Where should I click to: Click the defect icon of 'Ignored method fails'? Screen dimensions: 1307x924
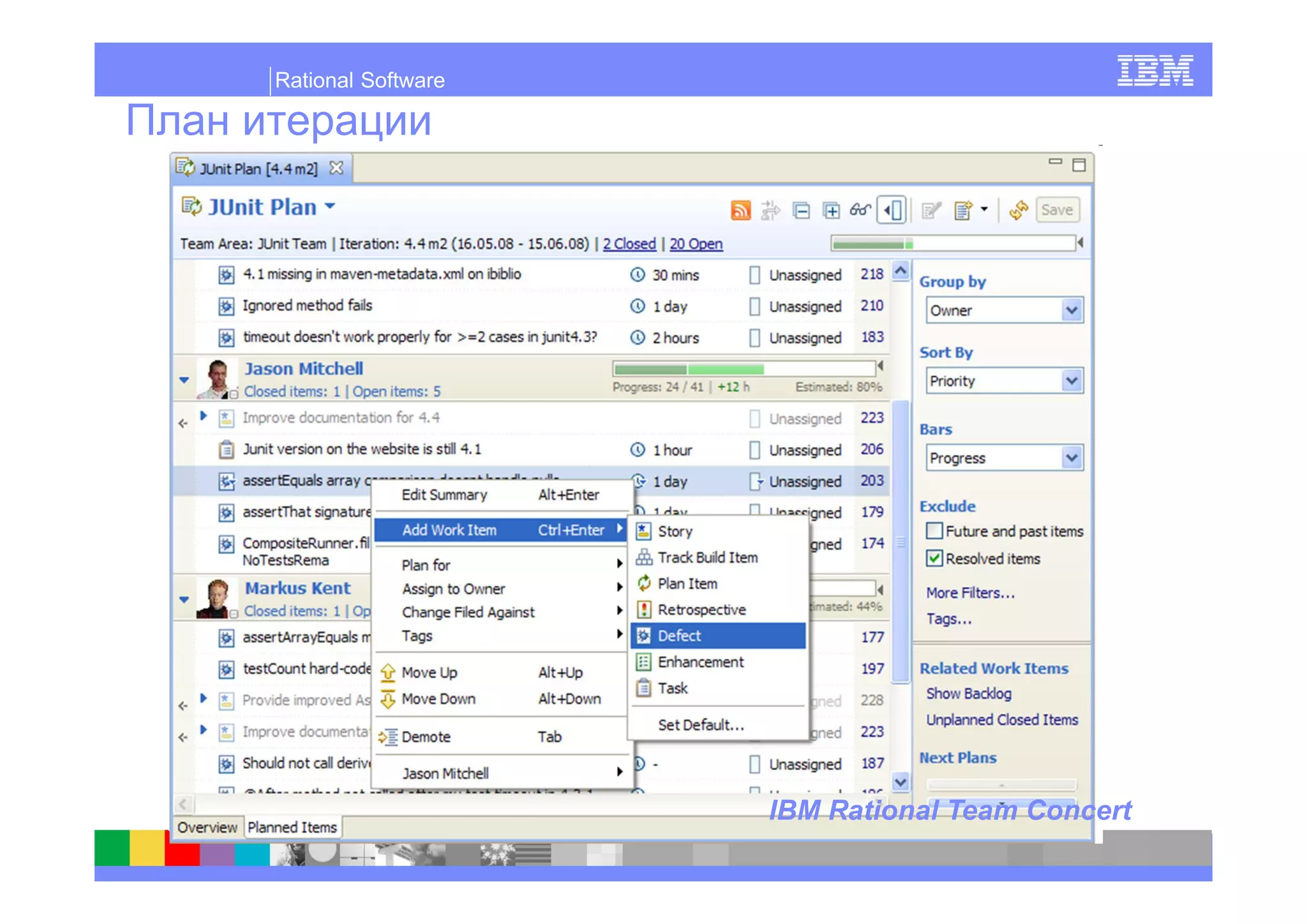pyautogui.click(x=226, y=306)
